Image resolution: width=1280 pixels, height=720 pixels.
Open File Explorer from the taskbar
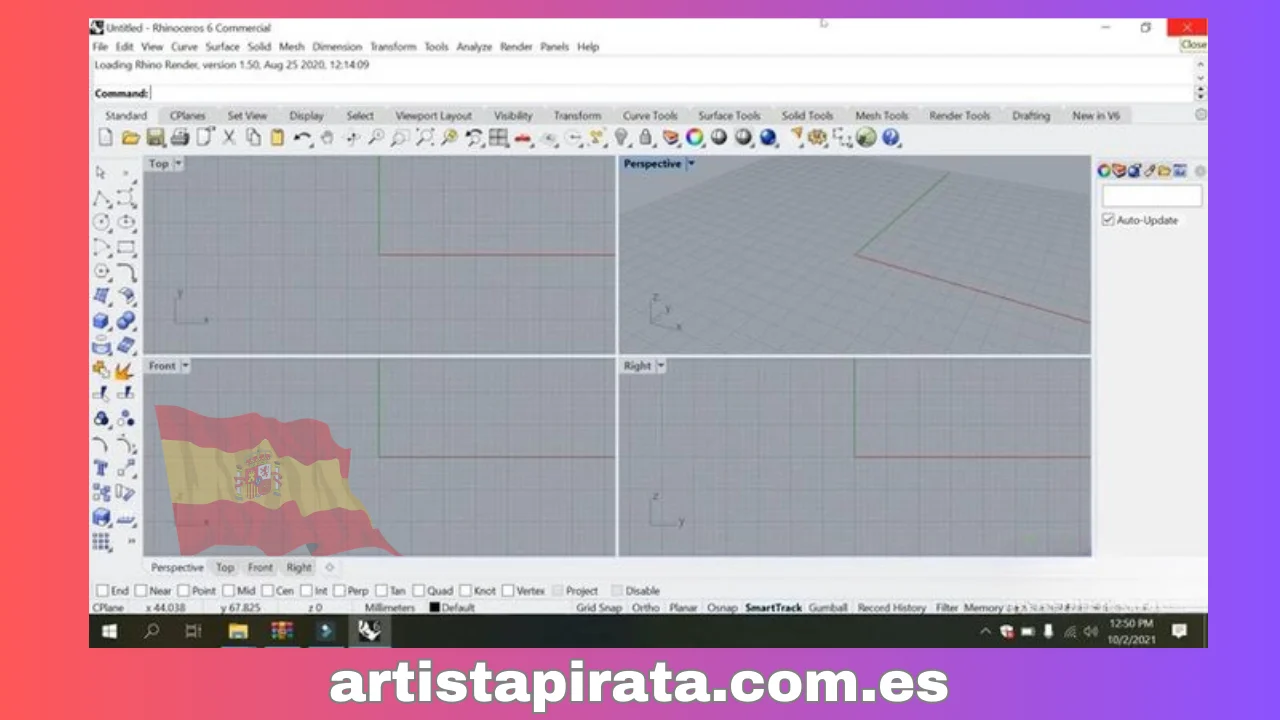(x=238, y=631)
